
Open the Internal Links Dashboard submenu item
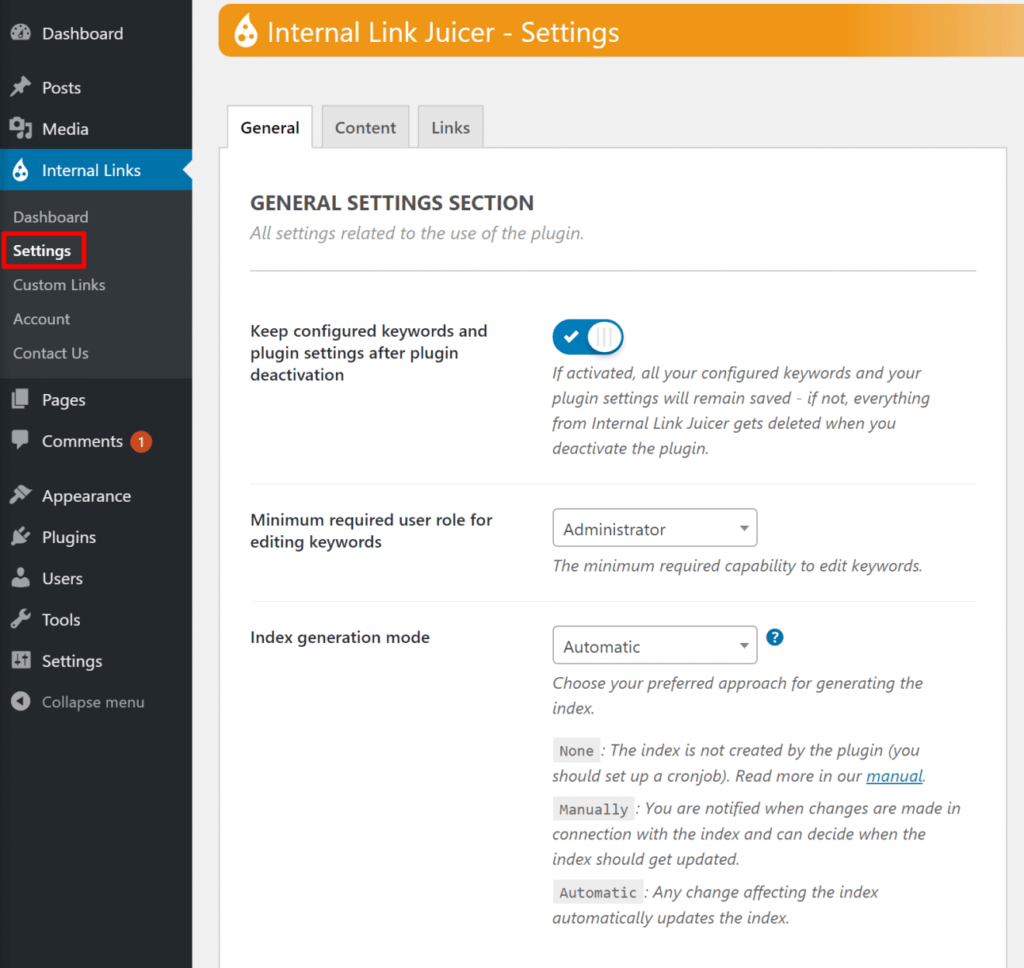coord(51,217)
